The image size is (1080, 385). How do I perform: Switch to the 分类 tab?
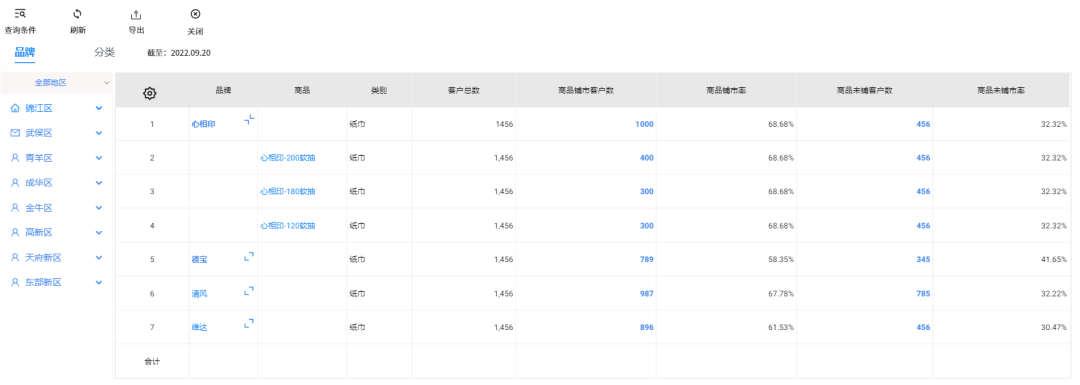point(105,52)
